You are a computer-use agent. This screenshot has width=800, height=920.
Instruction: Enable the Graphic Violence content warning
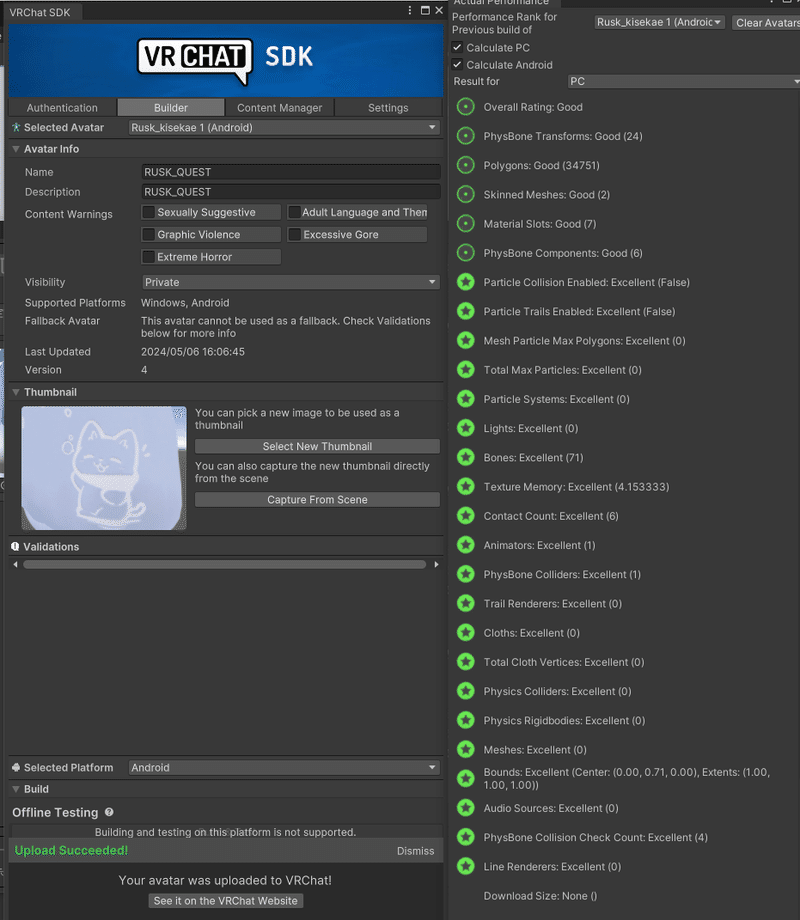pos(149,234)
